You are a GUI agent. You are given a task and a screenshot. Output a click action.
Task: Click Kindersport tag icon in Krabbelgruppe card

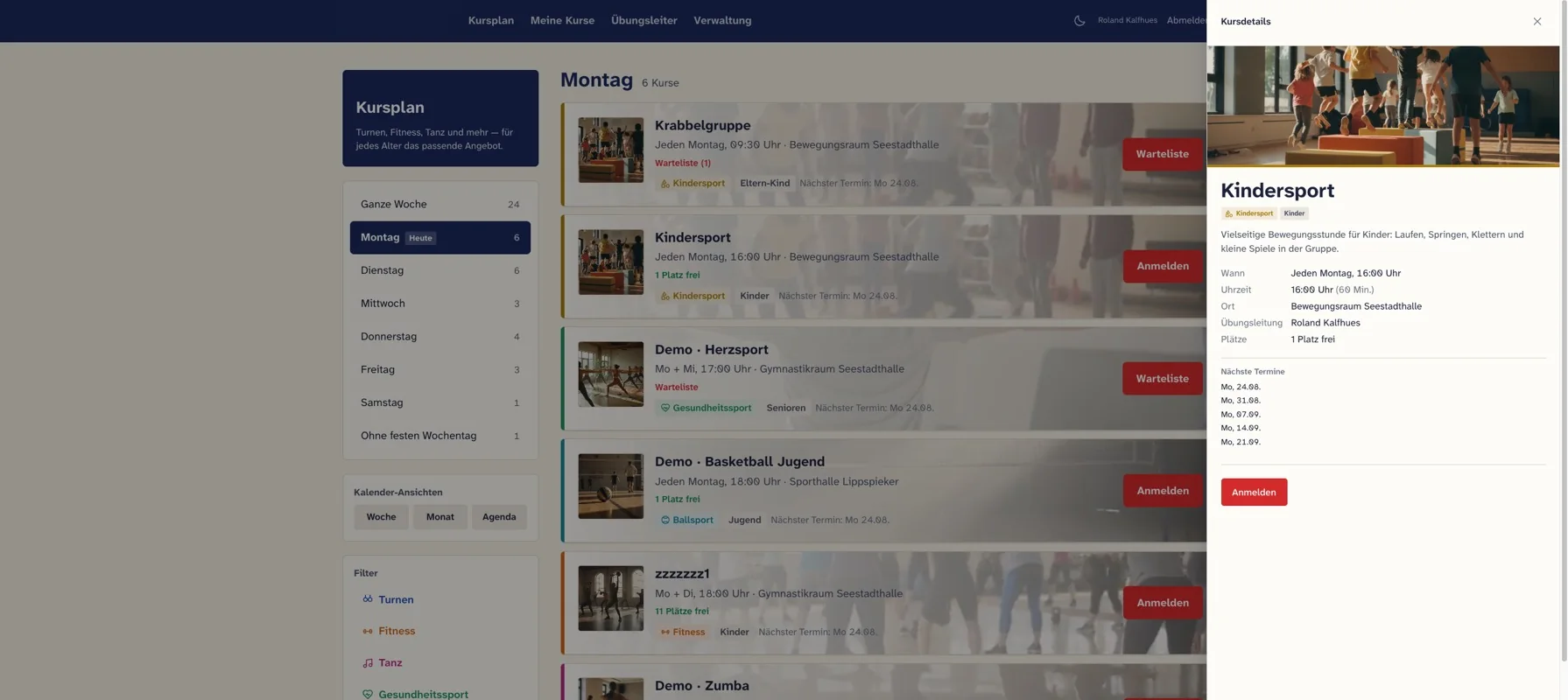point(665,184)
